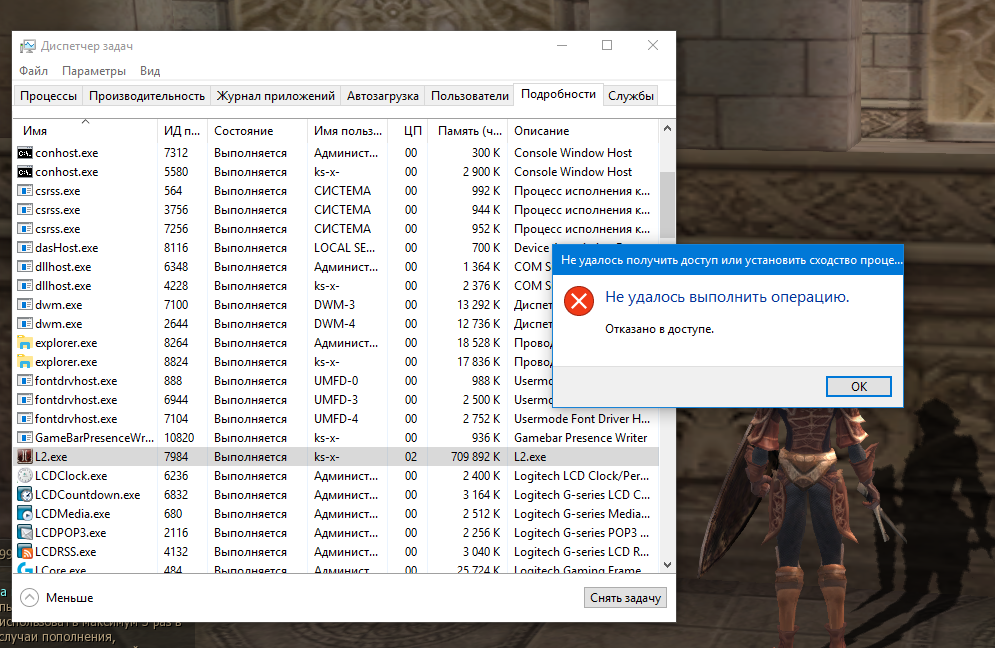Click the Usermode Font Driver description
995x648 pixels.
click(582, 419)
